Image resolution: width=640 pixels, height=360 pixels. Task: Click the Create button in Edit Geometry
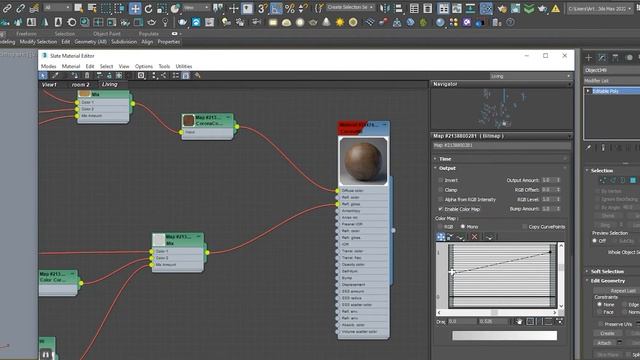tap(607, 333)
